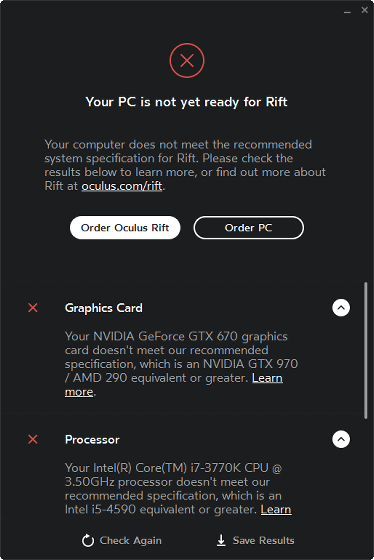Image resolution: width=374 pixels, height=560 pixels.
Task: Click the Save Results label
Action: click(x=264, y=540)
